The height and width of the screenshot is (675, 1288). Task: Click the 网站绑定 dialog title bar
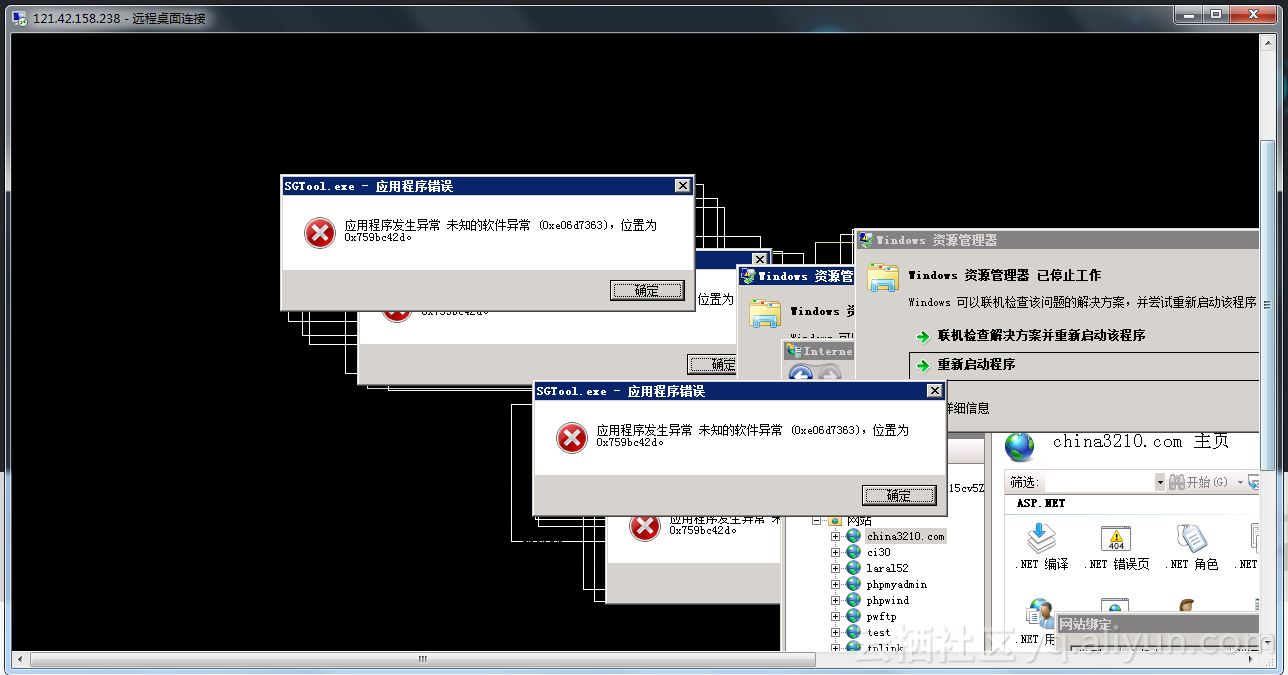(1158, 625)
